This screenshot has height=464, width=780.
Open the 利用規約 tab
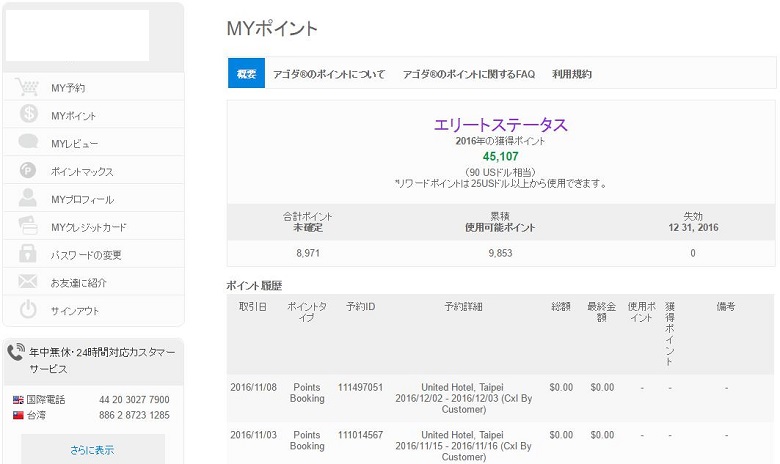(x=572, y=74)
